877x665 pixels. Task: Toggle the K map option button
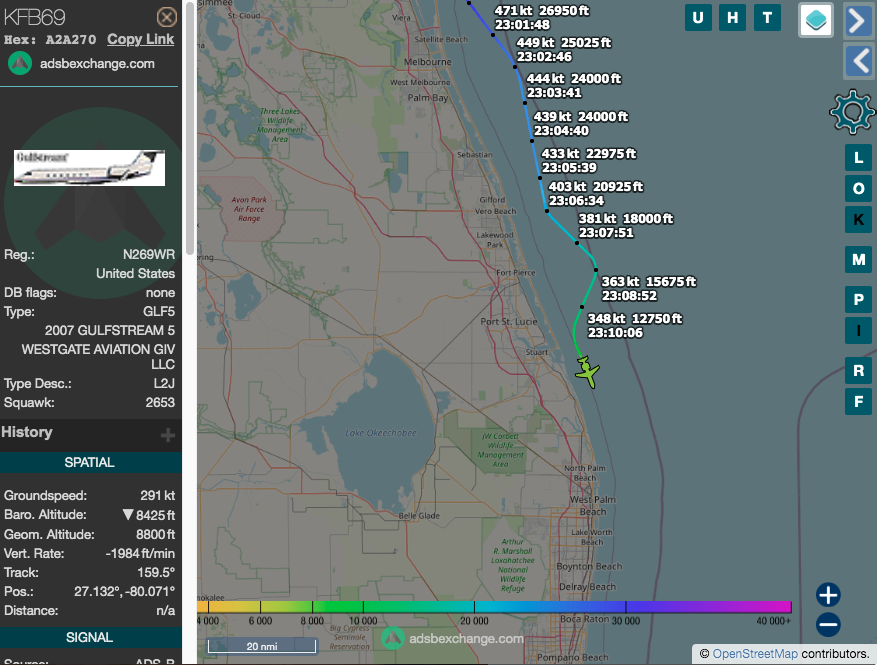point(858,219)
